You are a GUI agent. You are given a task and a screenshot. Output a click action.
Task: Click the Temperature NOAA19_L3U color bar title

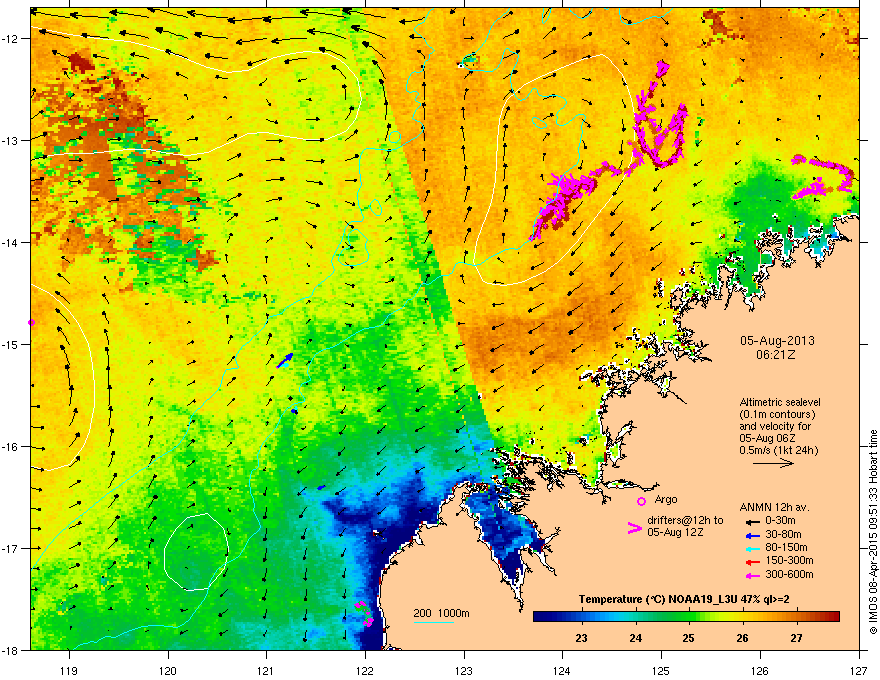[x=684, y=599]
